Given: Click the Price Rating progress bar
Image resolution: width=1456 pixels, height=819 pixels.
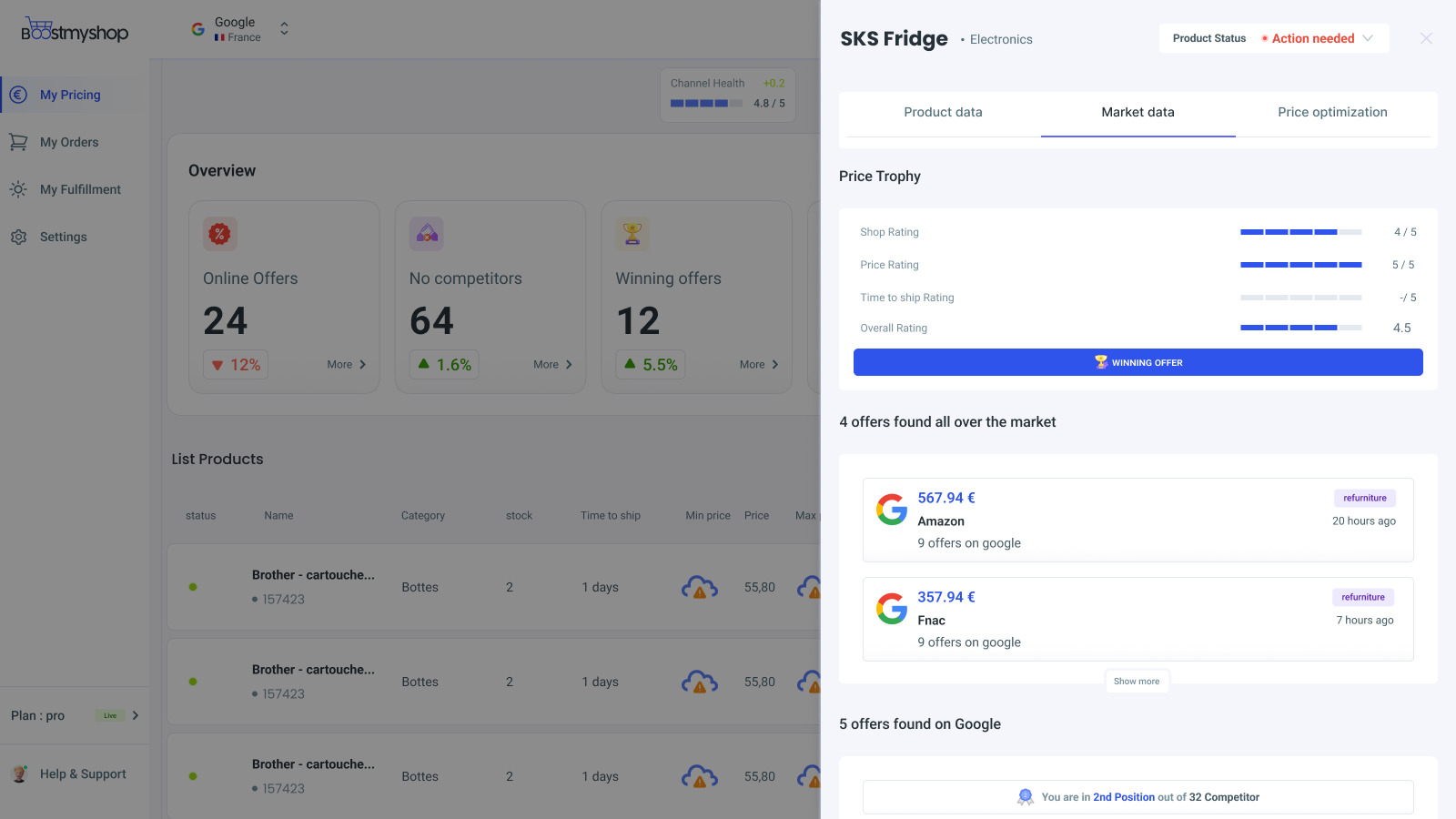Looking at the screenshot, I should tap(1301, 265).
